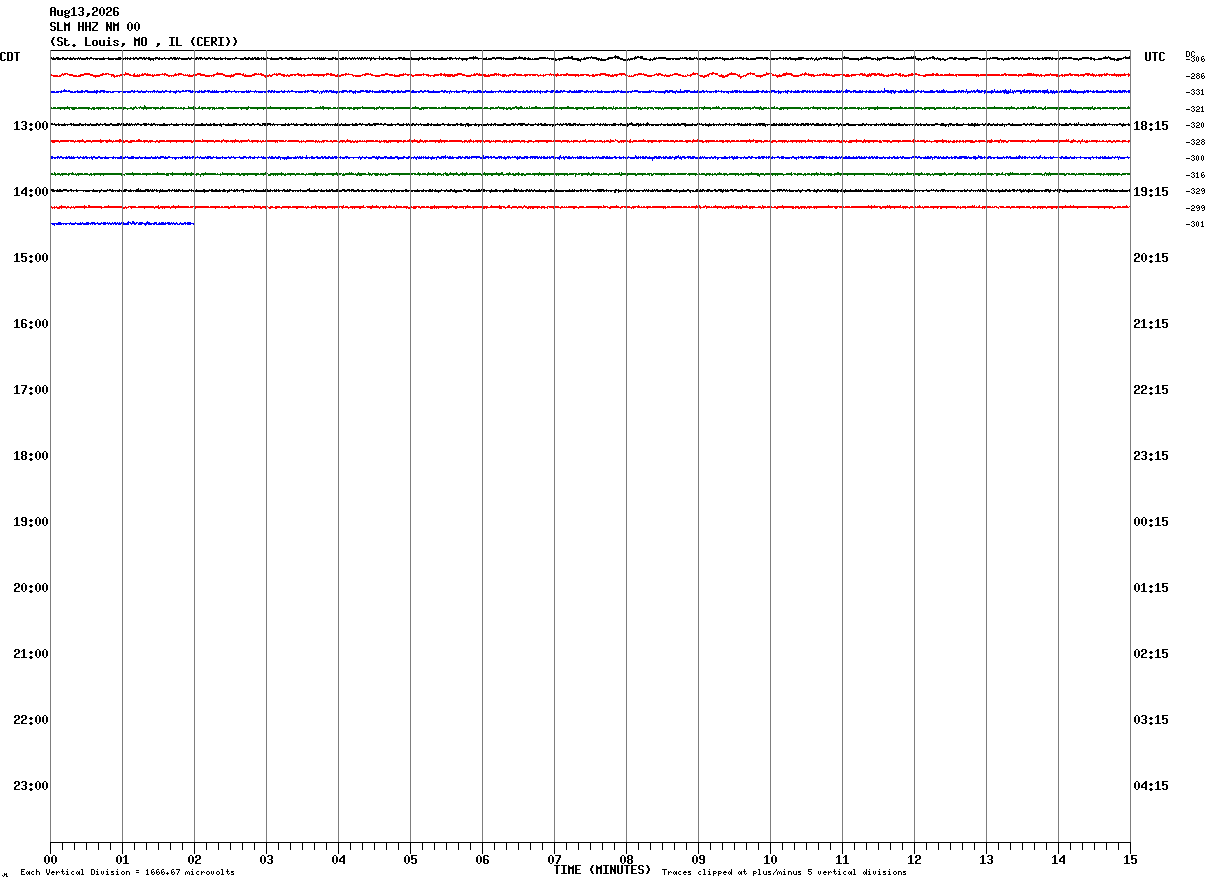1210x886 pixels.
Task: Click the 00 minute tick label
Action: 50,859
